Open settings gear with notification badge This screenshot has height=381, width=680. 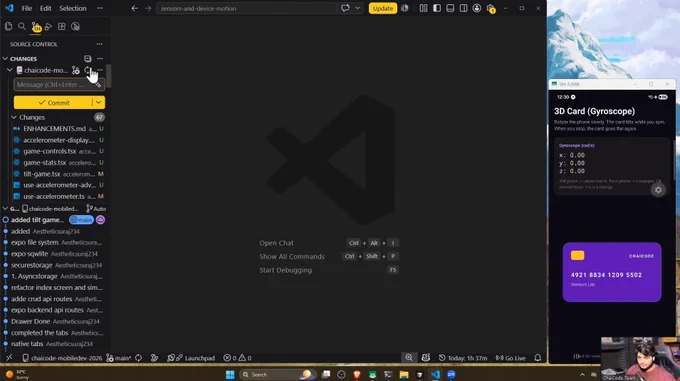pos(490,9)
